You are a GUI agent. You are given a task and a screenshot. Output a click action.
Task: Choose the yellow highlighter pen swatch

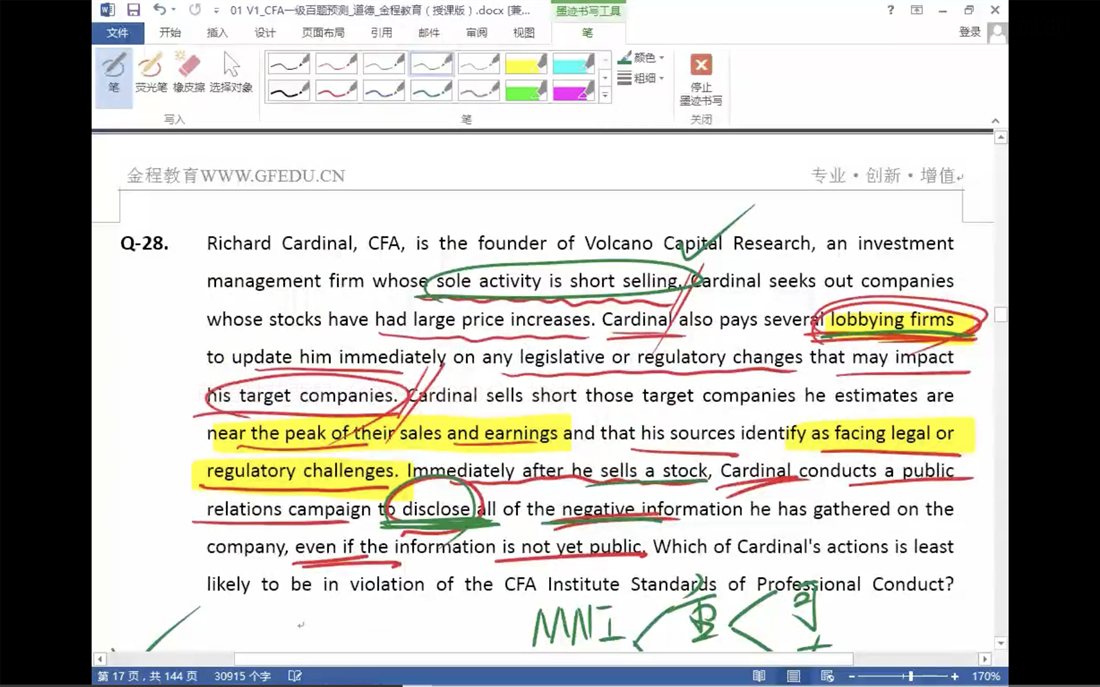coord(526,65)
